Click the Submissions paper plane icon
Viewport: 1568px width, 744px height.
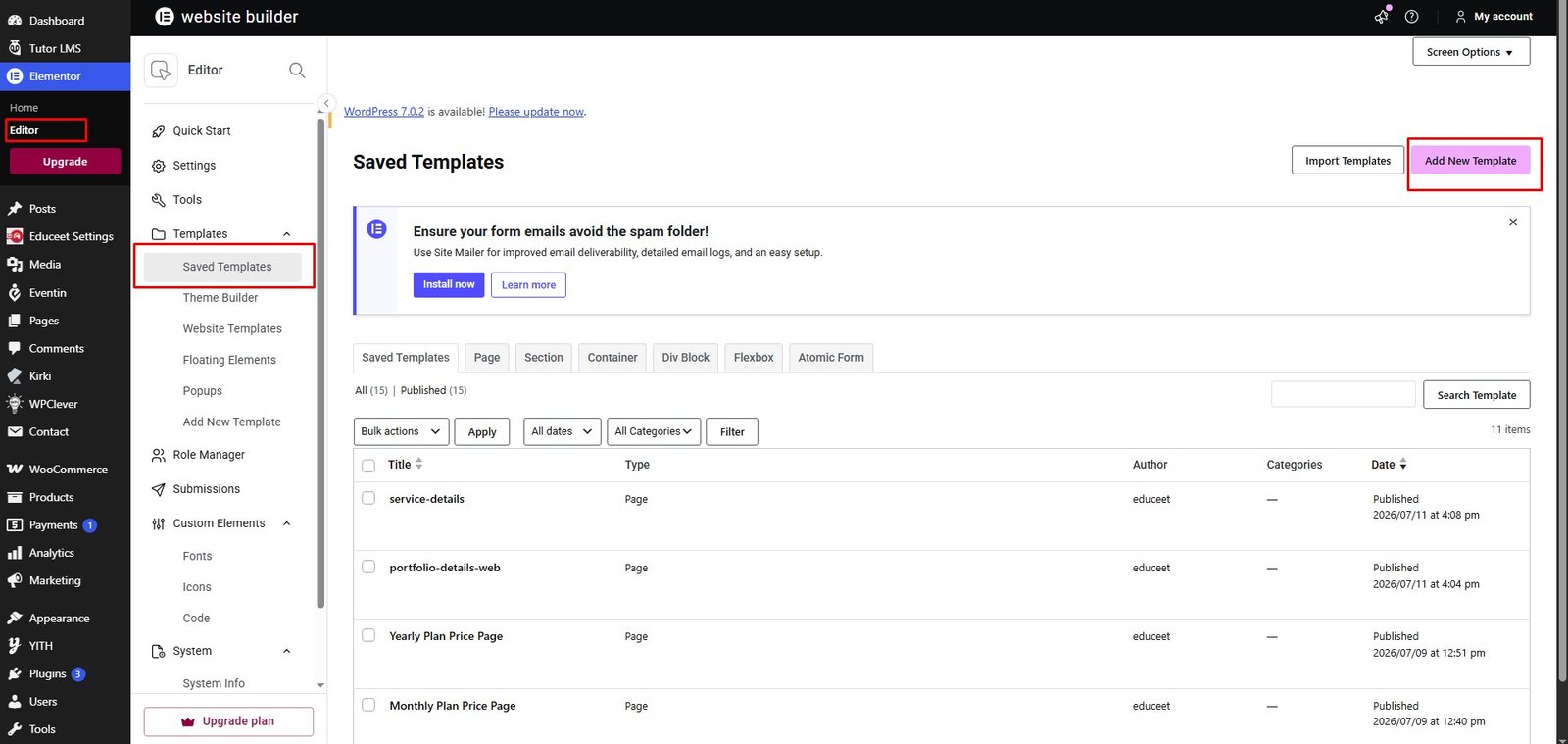point(159,489)
